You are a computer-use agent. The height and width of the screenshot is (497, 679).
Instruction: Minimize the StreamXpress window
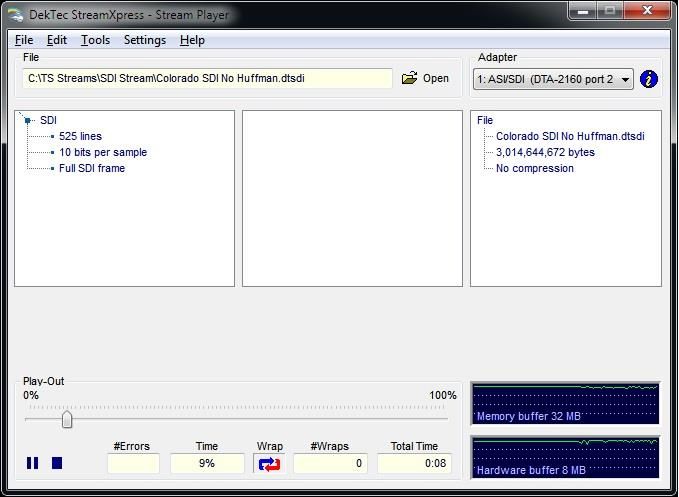click(x=583, y=10)
